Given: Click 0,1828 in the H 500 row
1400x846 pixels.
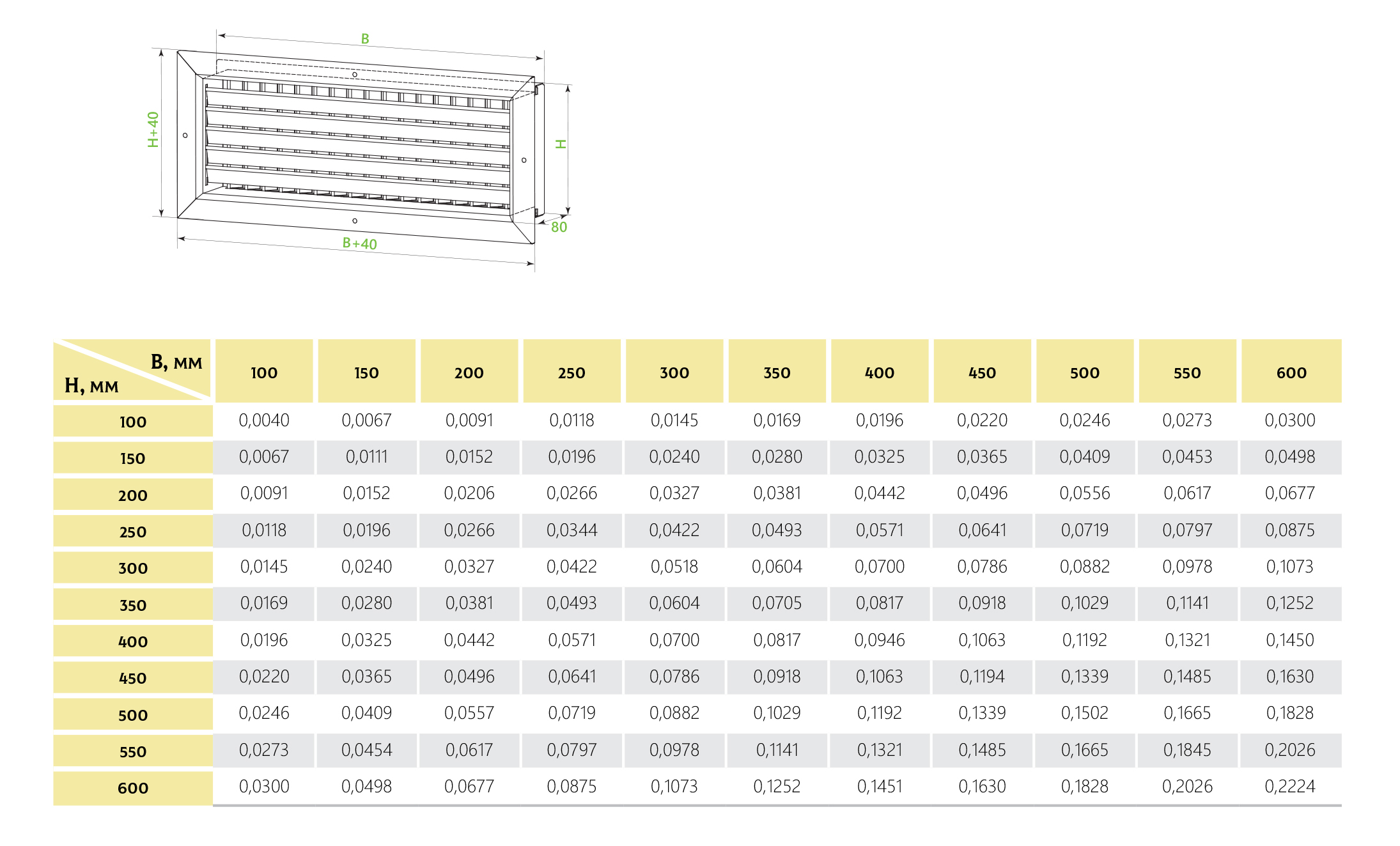Looking at the screenshot, I should [x=1290, y=713].
